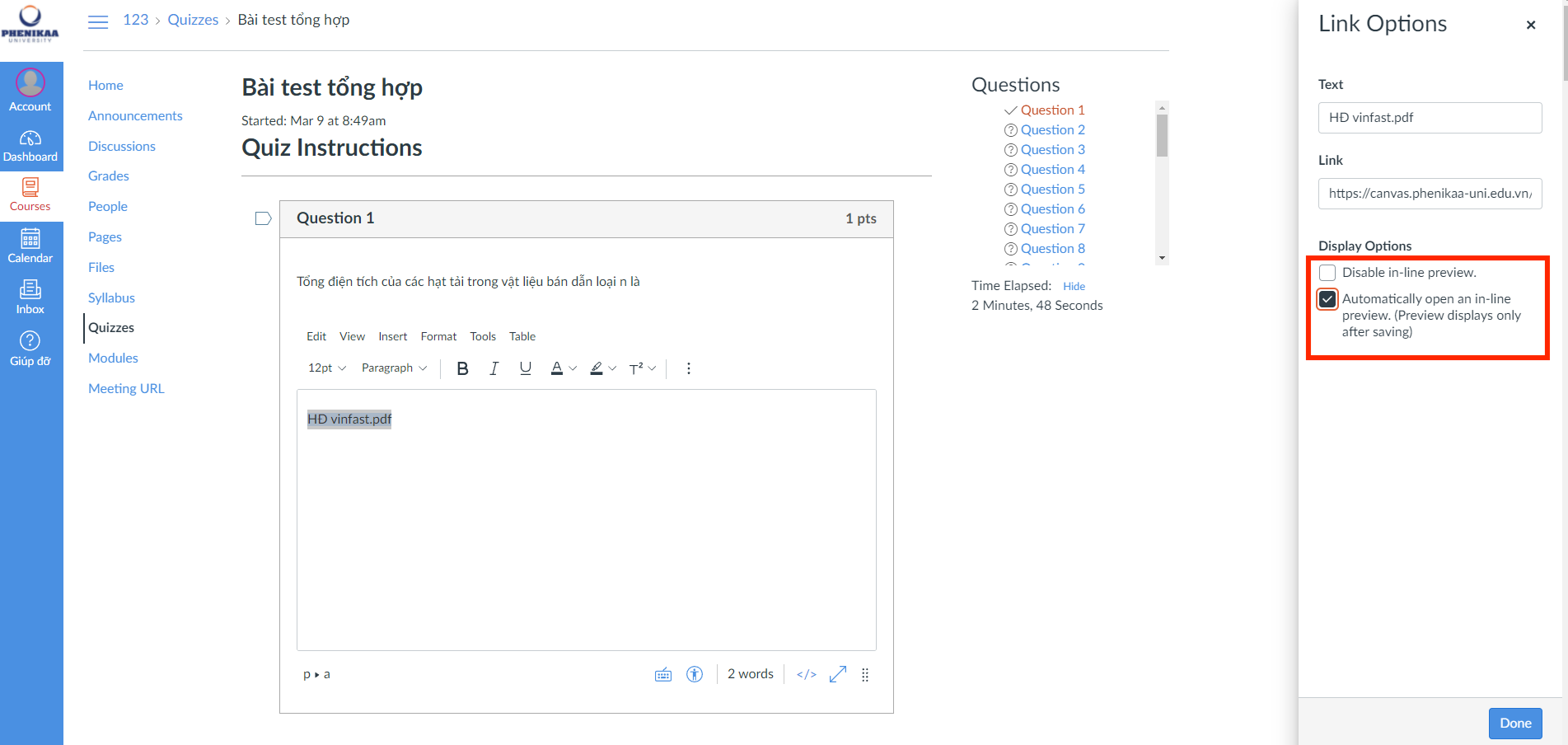Hide the elapsed time display

[x=1074, y=286]
